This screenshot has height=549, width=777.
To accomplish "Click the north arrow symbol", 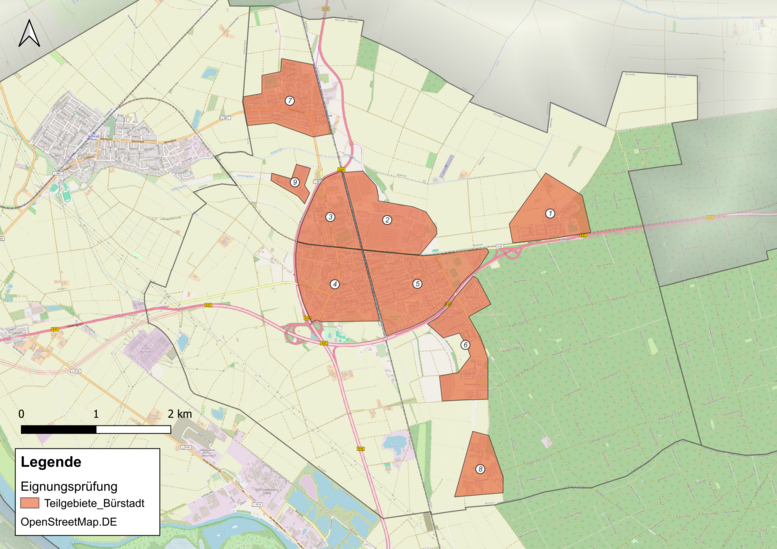I will point(30,34).
